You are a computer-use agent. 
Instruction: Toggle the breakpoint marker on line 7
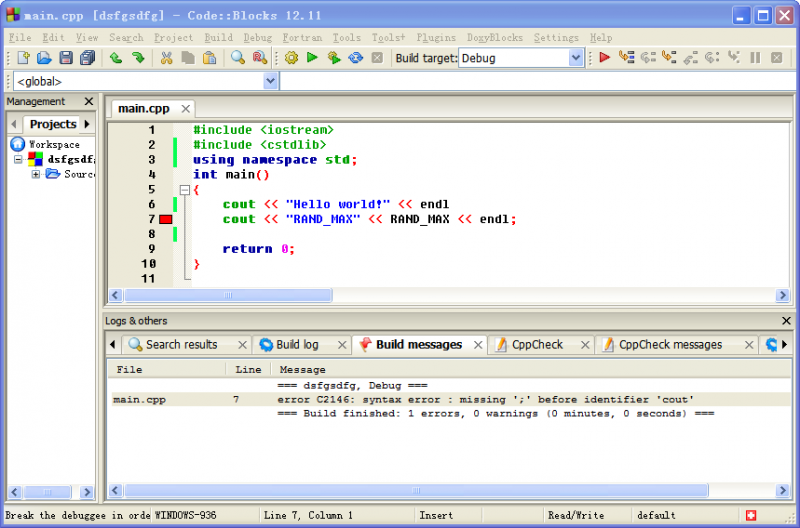click(x=166, y=219)
